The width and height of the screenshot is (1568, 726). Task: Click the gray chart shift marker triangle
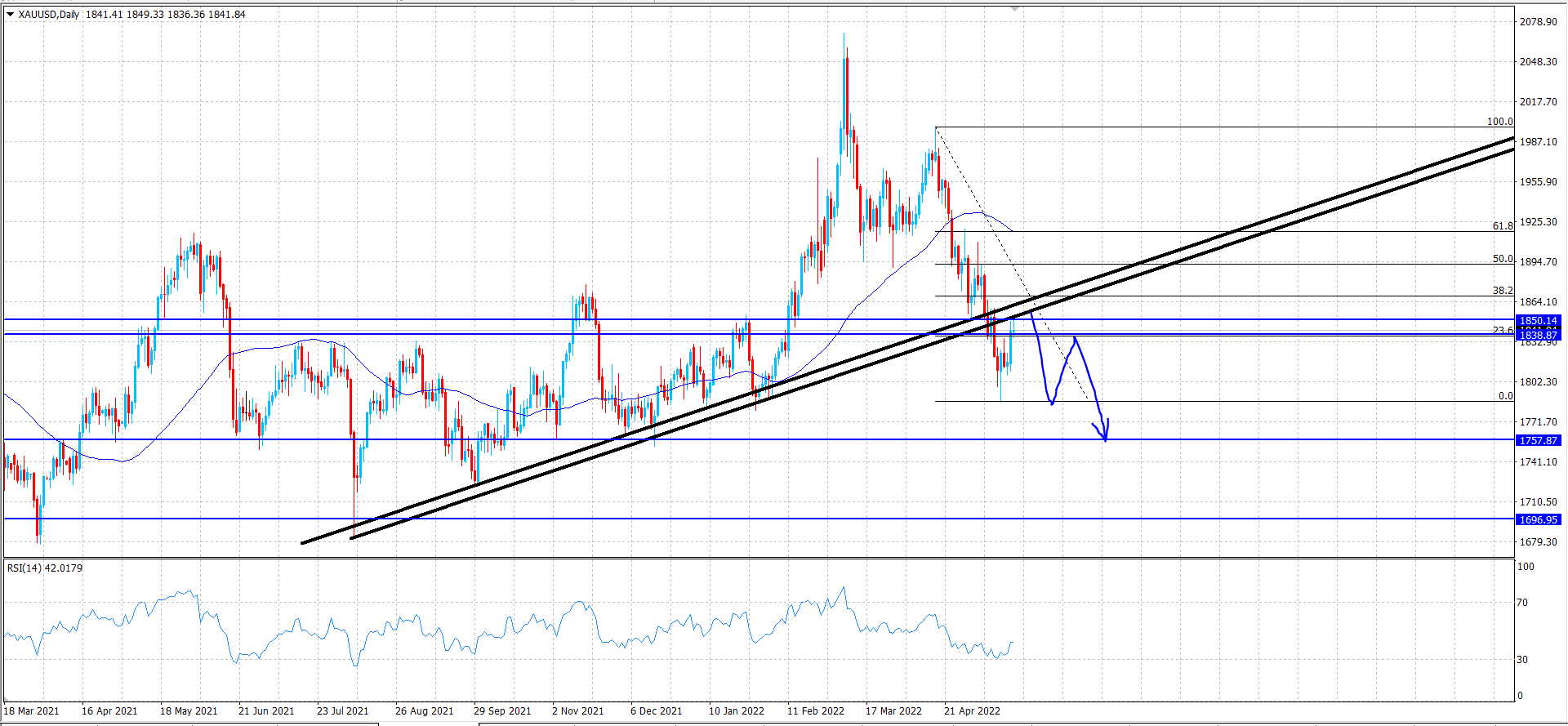pos(1015,8)
